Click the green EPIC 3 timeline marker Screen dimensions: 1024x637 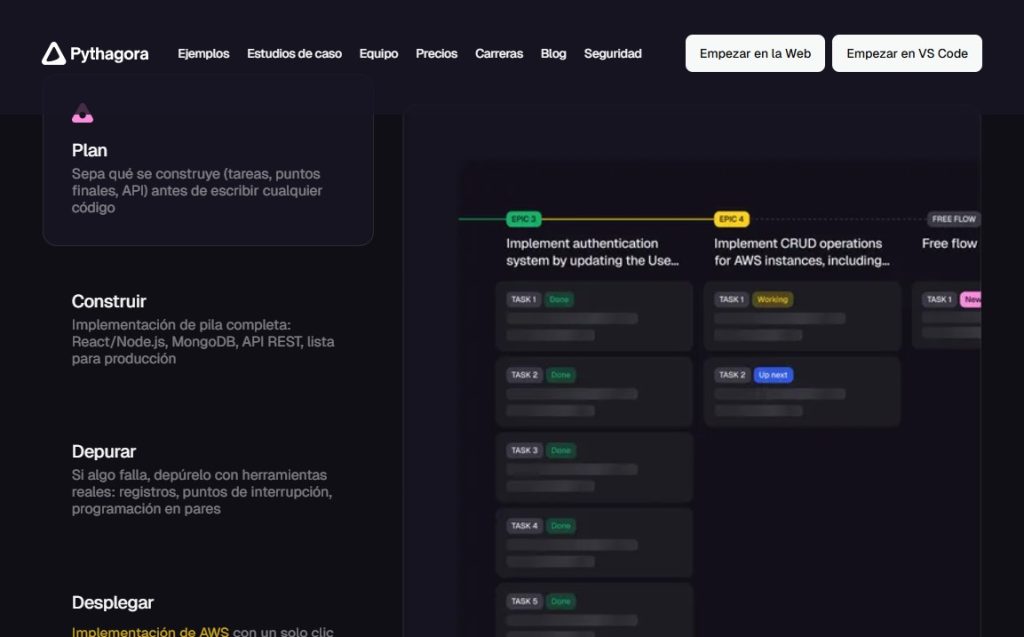coord(523,219)
